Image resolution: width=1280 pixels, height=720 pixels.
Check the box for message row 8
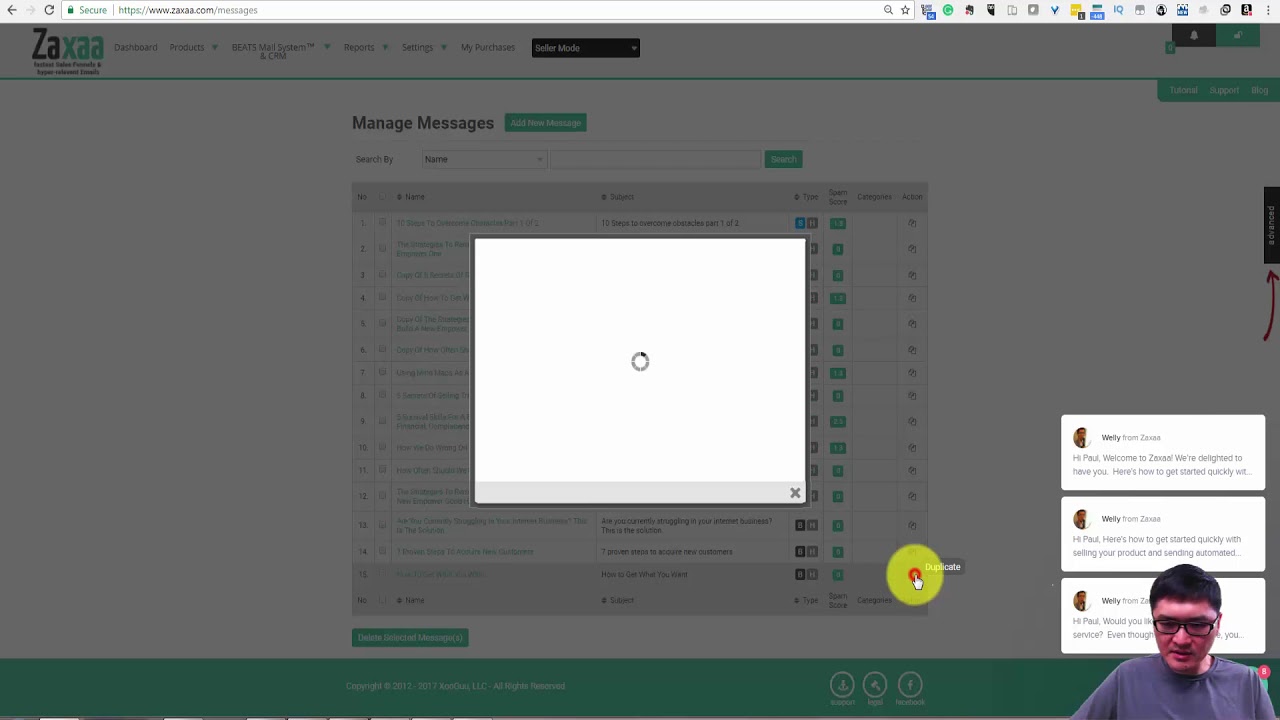pyautogui.click(x=382, y=395)
